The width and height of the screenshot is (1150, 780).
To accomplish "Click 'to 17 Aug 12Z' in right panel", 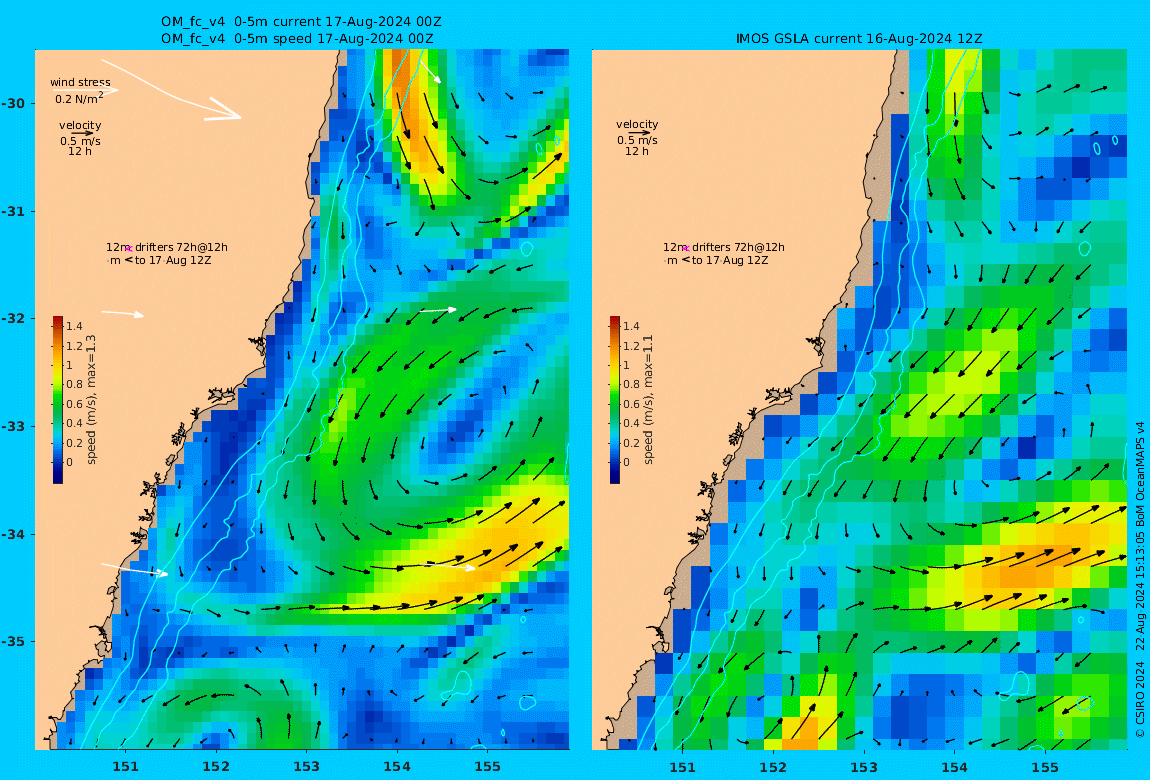I will click(730, 260).
